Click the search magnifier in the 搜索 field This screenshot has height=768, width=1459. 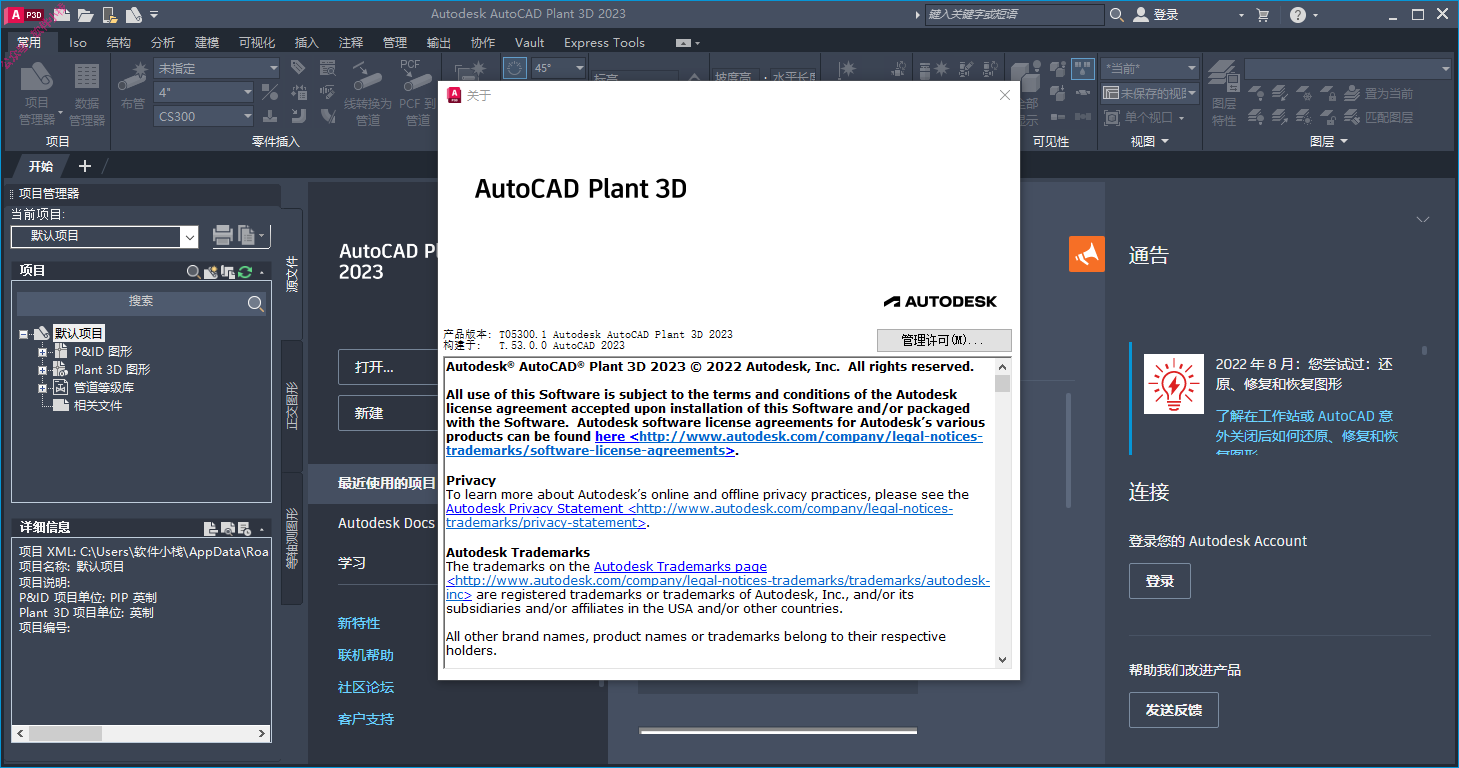255,303
